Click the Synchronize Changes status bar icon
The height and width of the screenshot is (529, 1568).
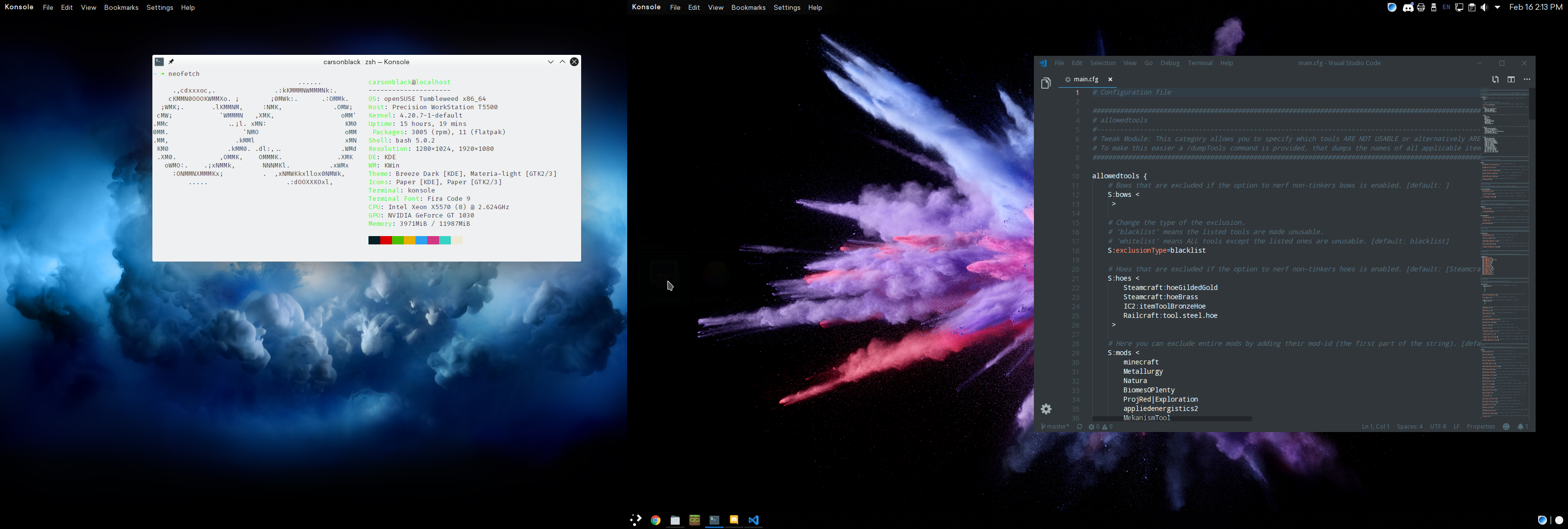[x=1080, y=427]
